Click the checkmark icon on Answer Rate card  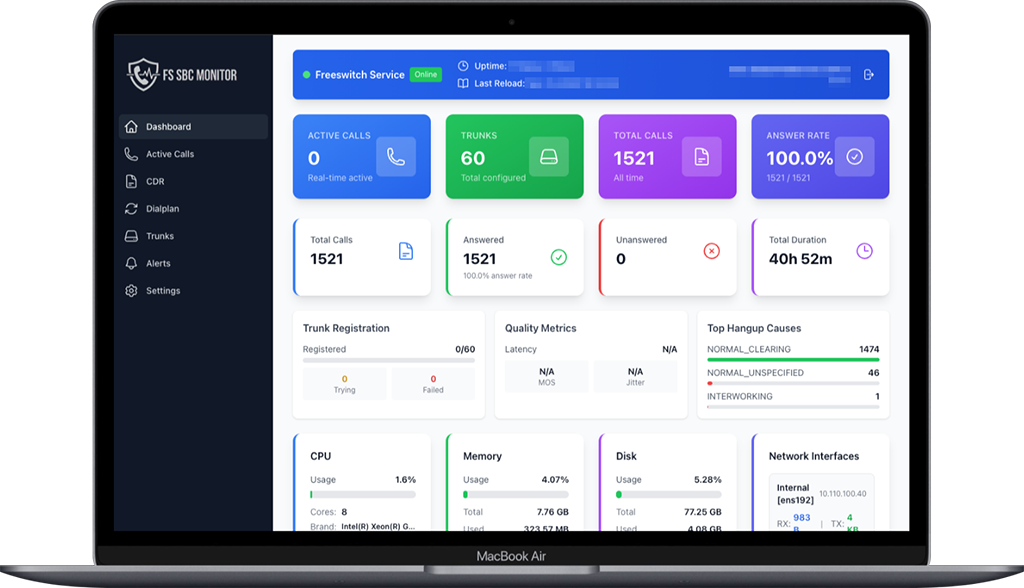point(854,157)
